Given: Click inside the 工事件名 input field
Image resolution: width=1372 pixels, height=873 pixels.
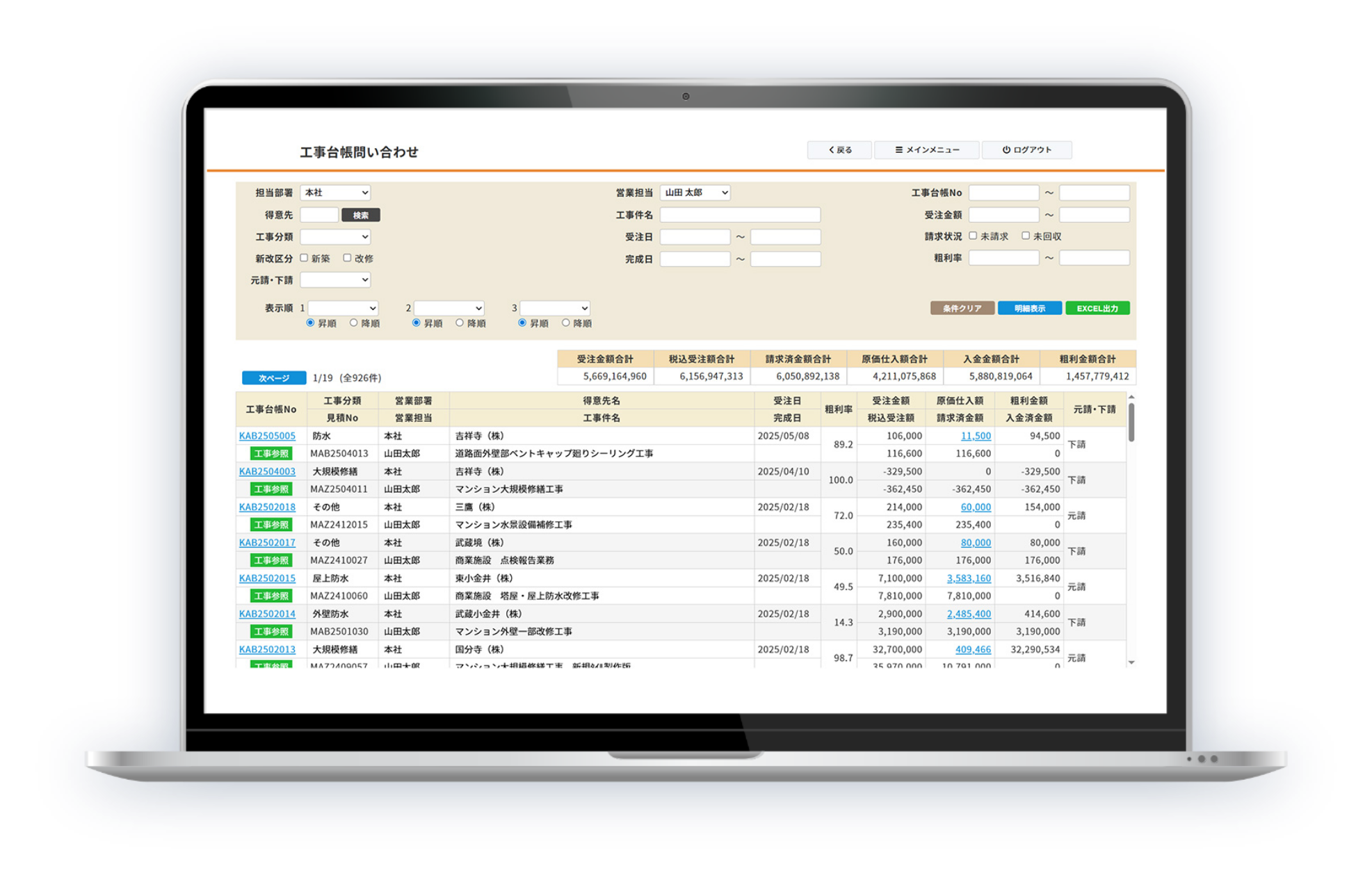Looking at the screenshot, I should (740, 214).
